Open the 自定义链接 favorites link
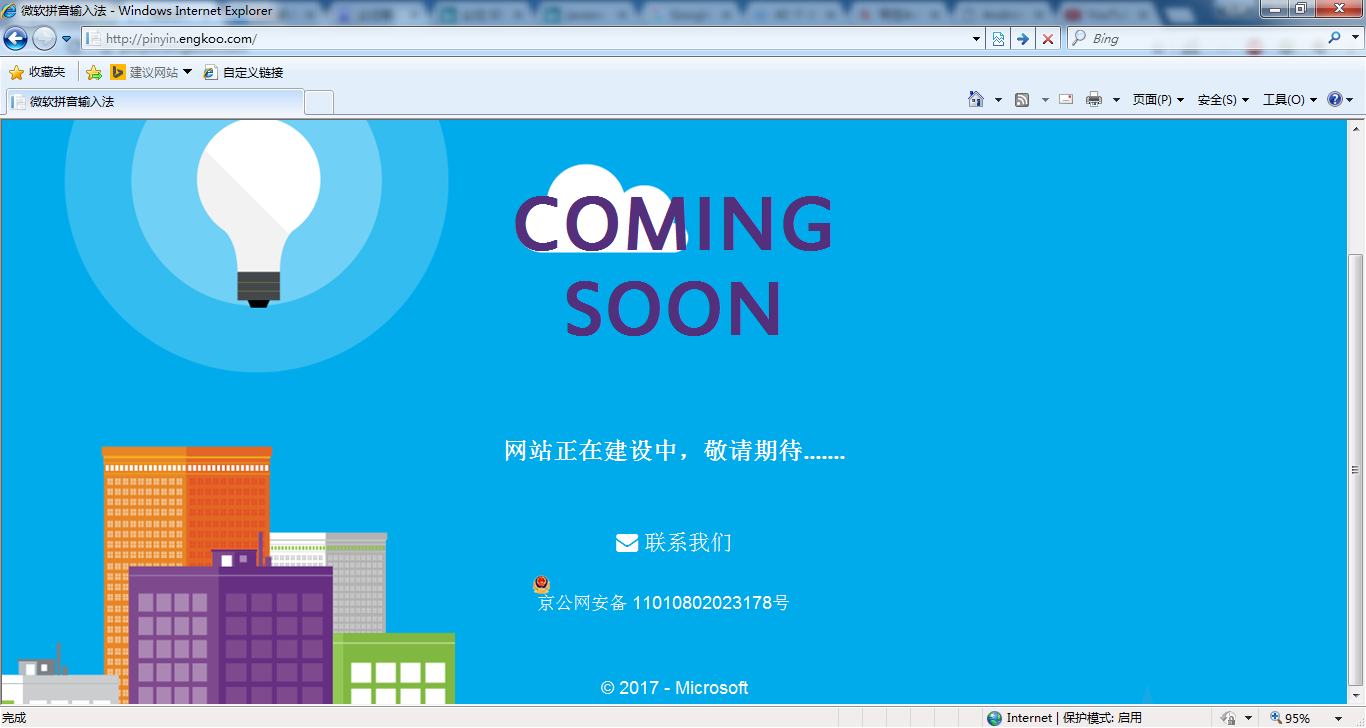 (243, 72)
